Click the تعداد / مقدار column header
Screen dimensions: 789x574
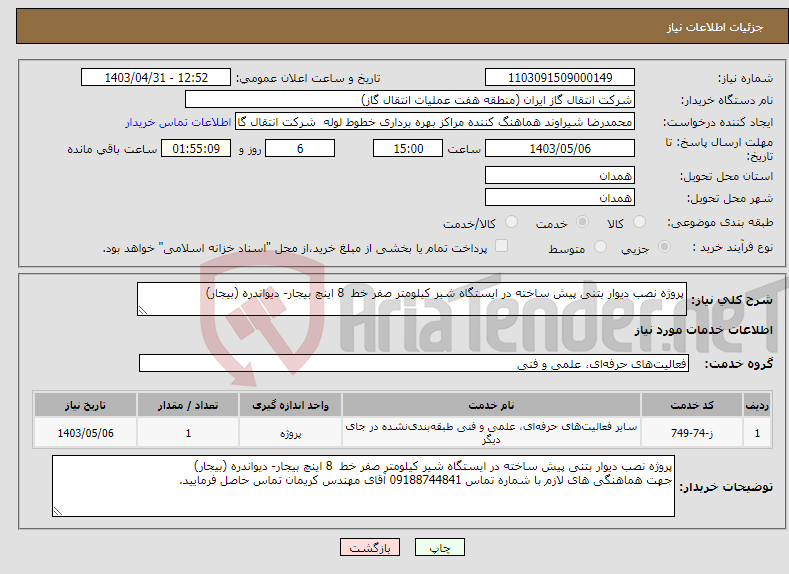point(188,405)
